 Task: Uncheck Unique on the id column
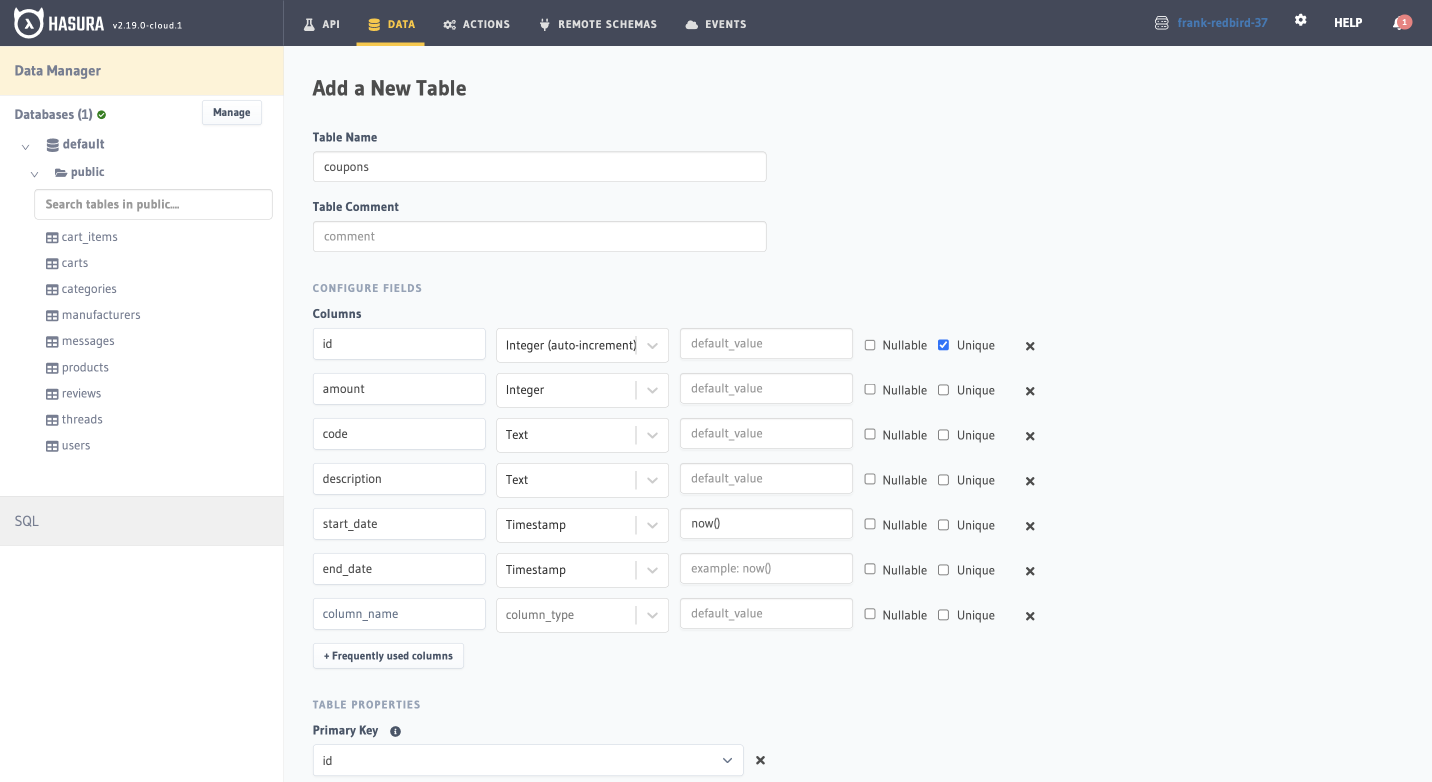point(943,345)
